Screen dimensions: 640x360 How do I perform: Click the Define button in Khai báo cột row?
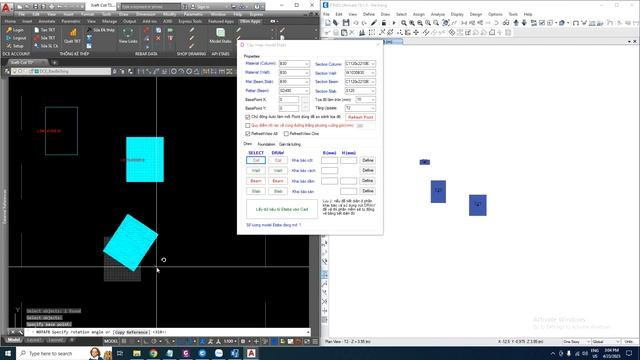coord(367,160)
